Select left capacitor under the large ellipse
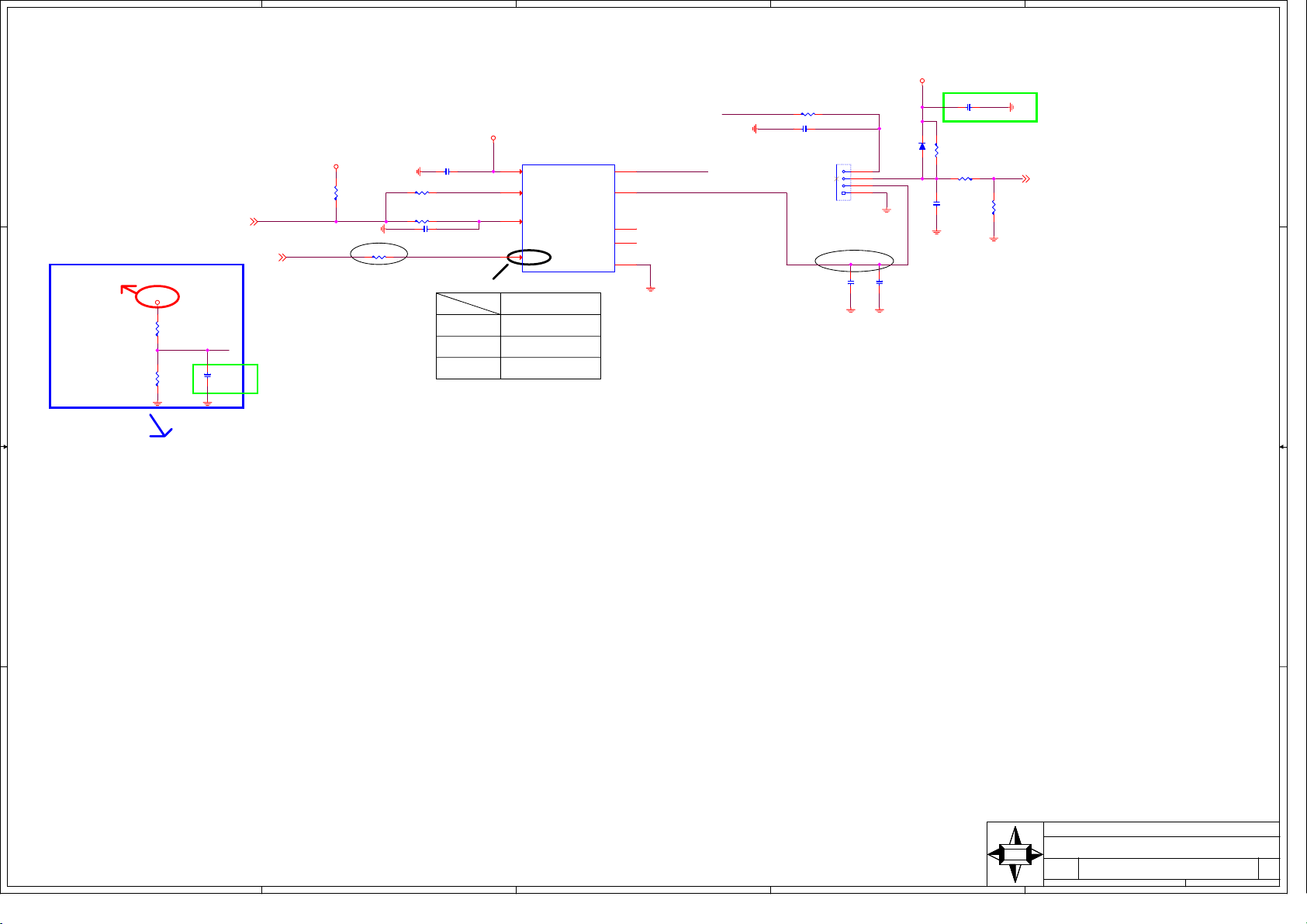This screenshot has height=924, width=1307. (851, 282)
